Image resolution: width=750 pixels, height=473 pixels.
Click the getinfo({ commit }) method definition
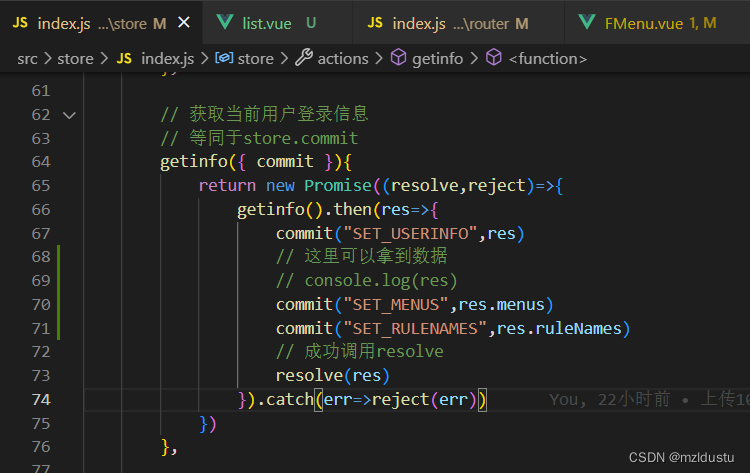[x=256, y=162]
